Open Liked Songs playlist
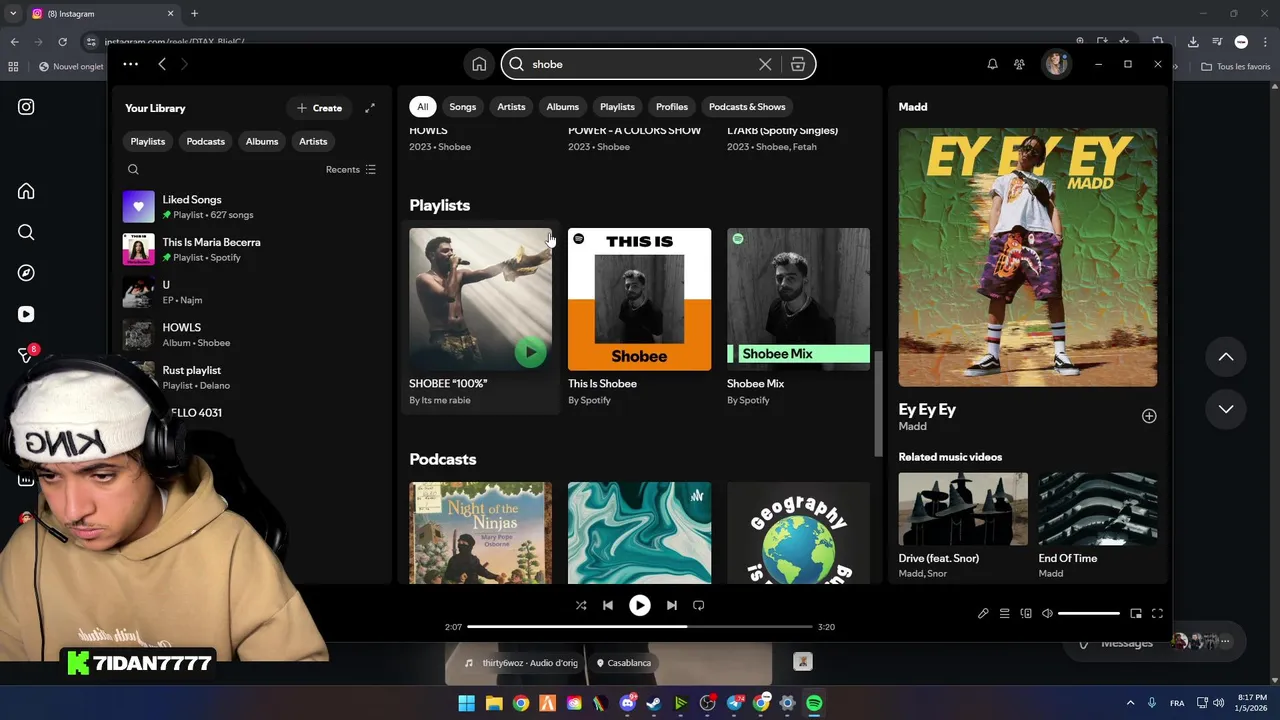Image resolution: width=1280 pixels, height=720 pixels. click(250, 207)
